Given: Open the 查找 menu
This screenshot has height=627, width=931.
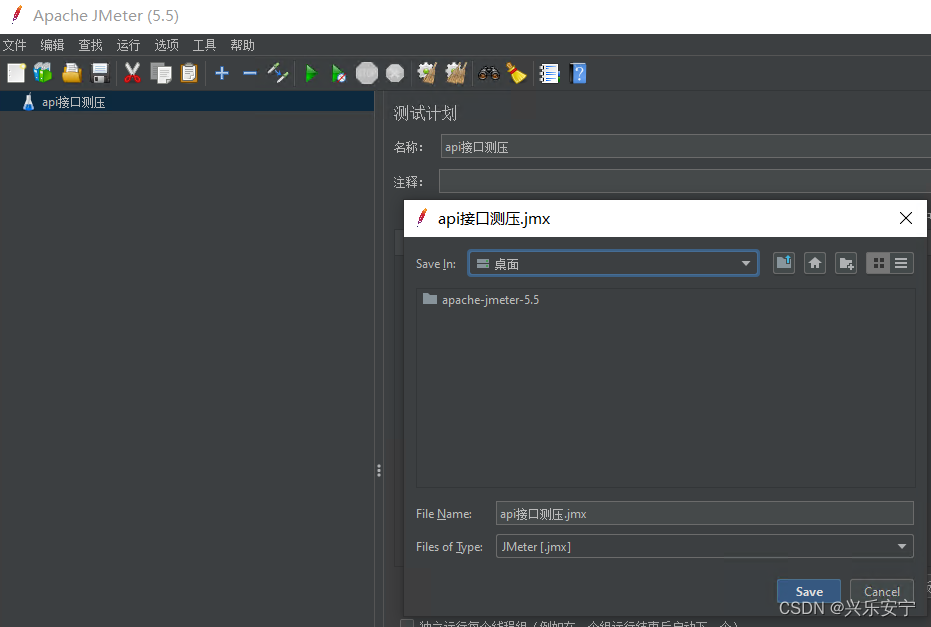Looking at the screenshot, I should click(x=90, y=45).
